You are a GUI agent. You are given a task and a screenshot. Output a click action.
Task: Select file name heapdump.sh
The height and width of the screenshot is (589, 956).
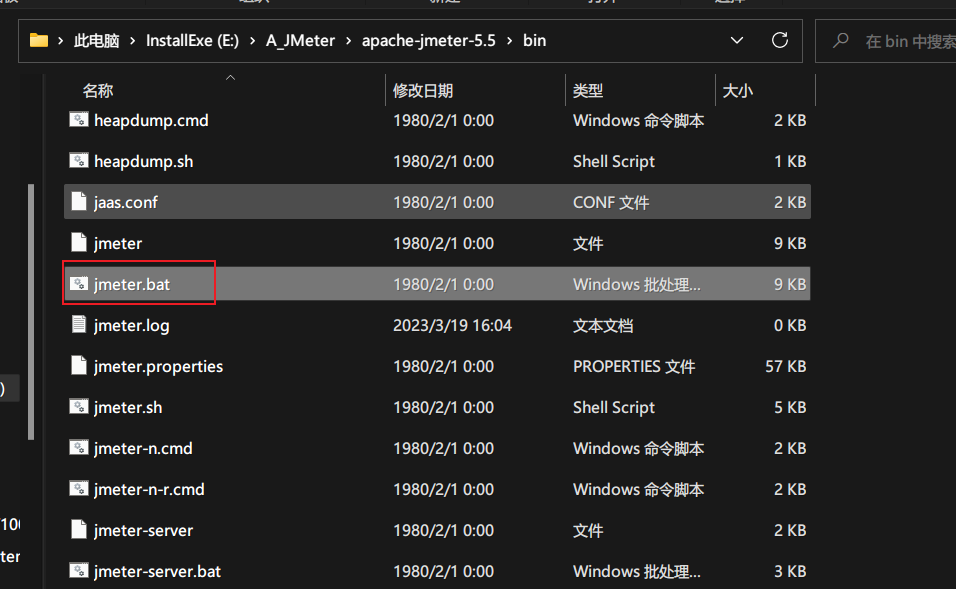tap(143, 161)
